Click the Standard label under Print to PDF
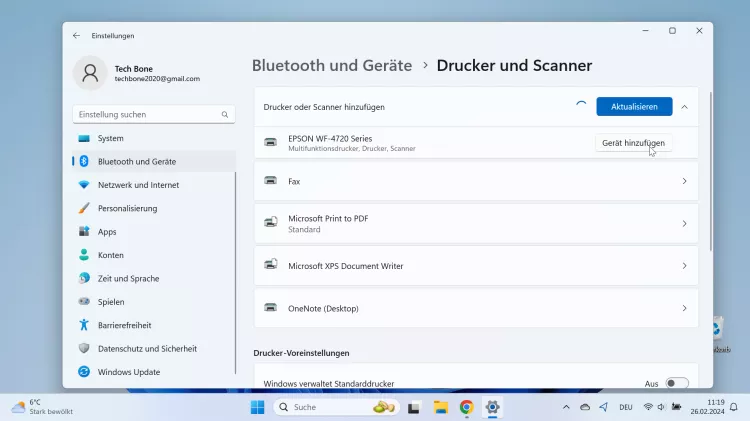 (x=304, y=230)
